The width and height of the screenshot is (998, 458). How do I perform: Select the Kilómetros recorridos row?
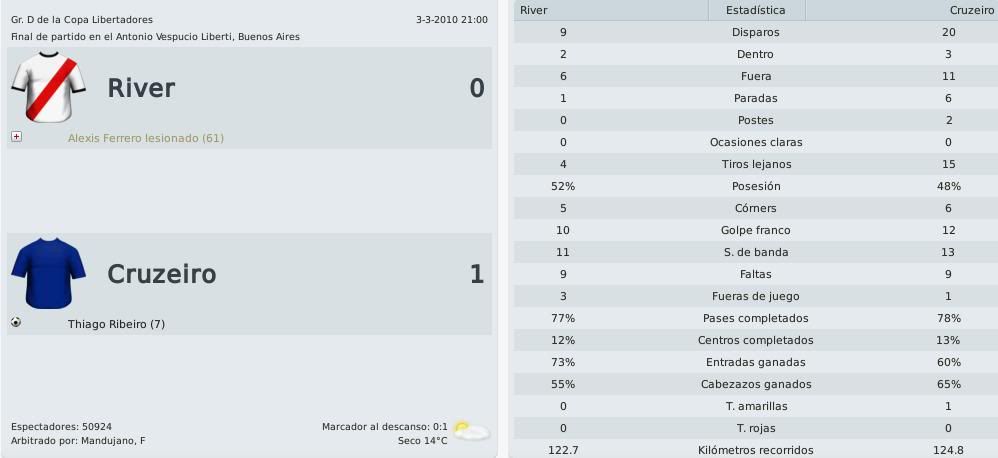click(756, 450)
